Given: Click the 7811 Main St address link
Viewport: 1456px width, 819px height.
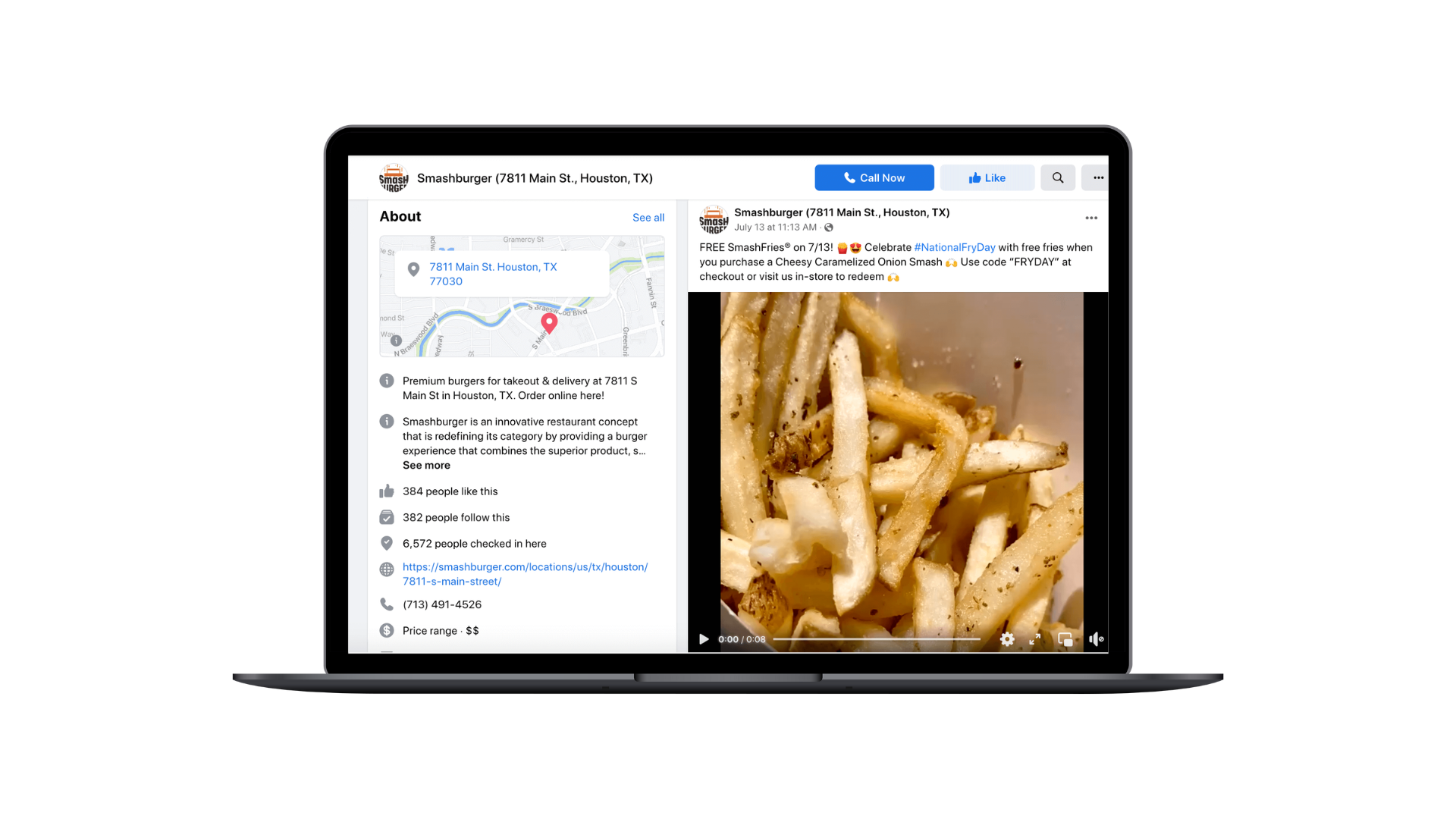Looking at the screenshot, I should (x=493, y=273).
